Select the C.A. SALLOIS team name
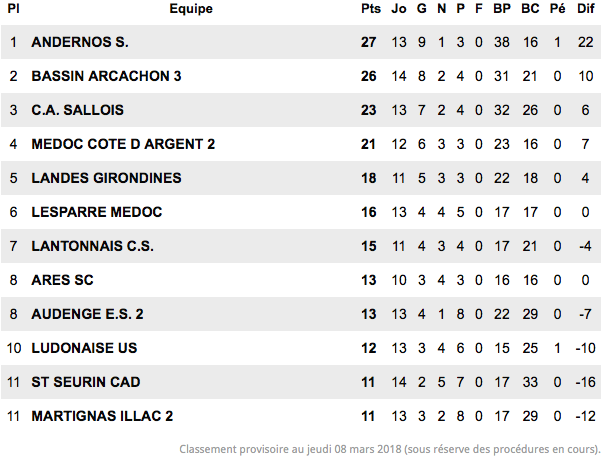Screen dimensions: 605x460 [78, 110]
